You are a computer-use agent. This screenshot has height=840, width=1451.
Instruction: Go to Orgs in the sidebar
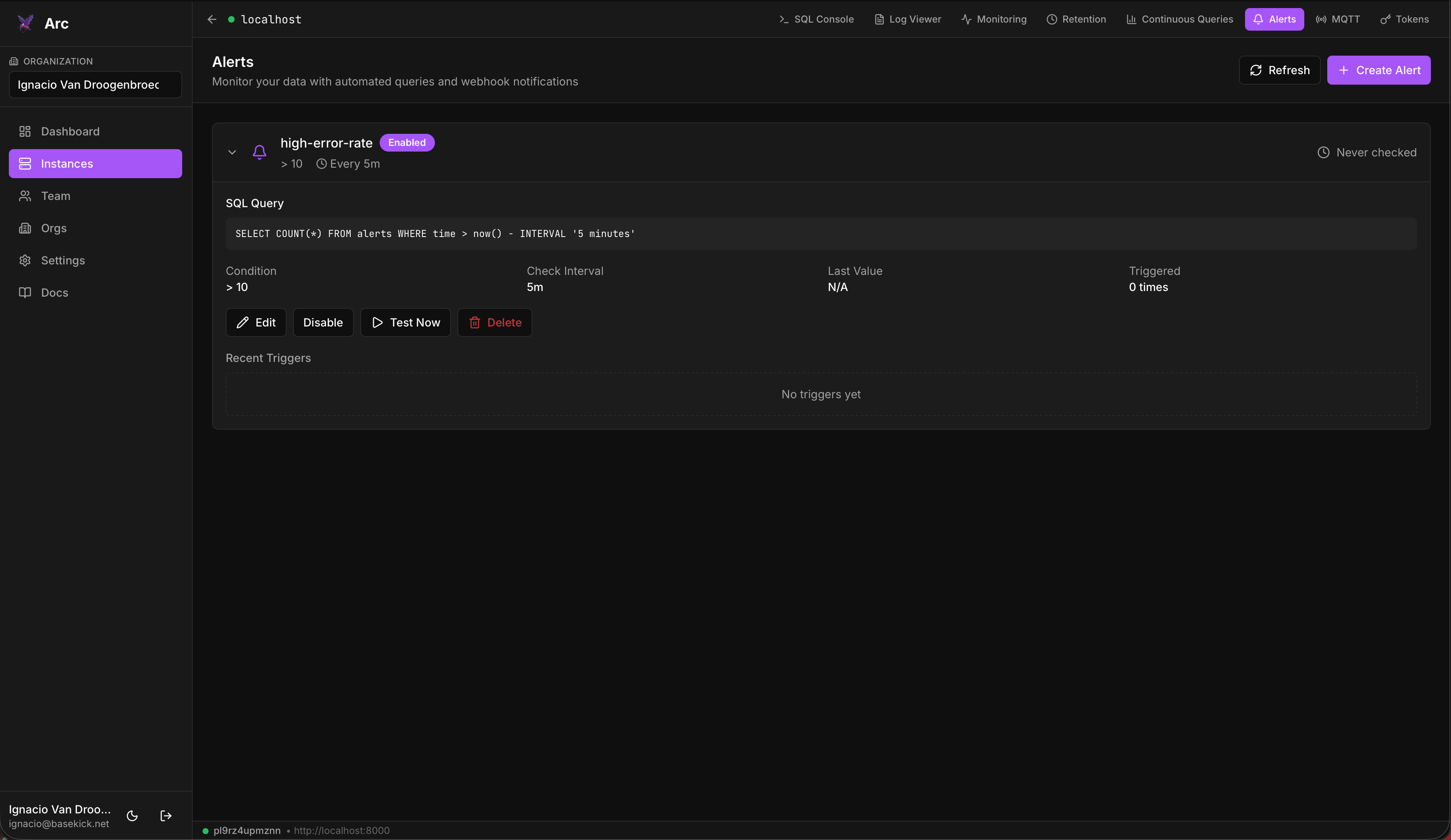[x=95, y=228]
